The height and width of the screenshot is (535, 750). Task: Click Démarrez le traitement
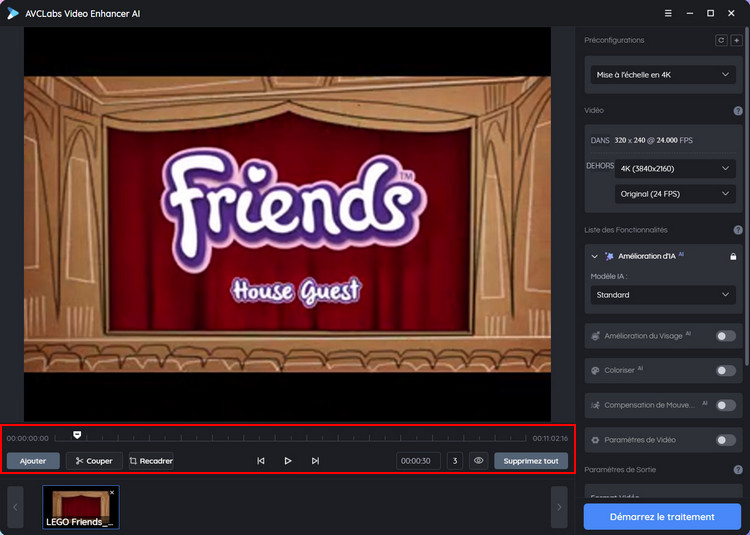click(662, 517)
